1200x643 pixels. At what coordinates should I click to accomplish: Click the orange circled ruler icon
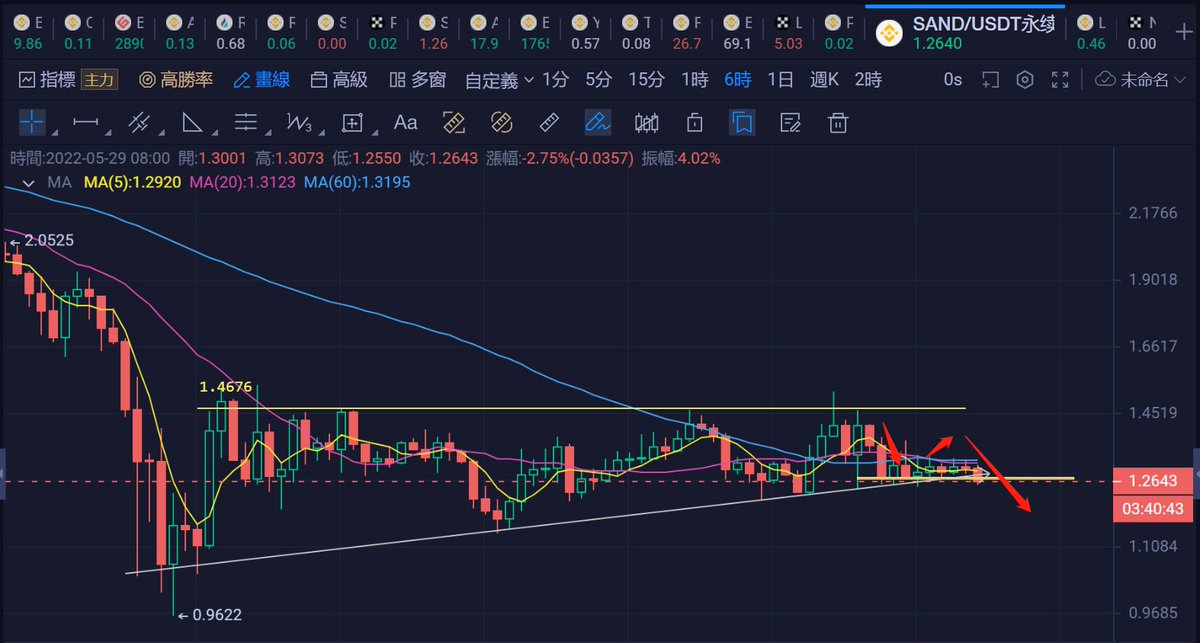(502, 122)
